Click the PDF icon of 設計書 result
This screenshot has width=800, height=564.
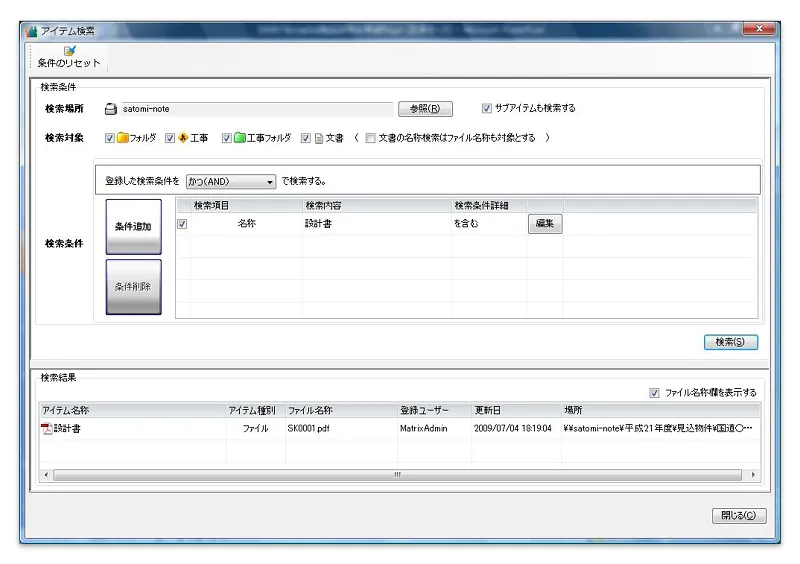tap(46, 428)
